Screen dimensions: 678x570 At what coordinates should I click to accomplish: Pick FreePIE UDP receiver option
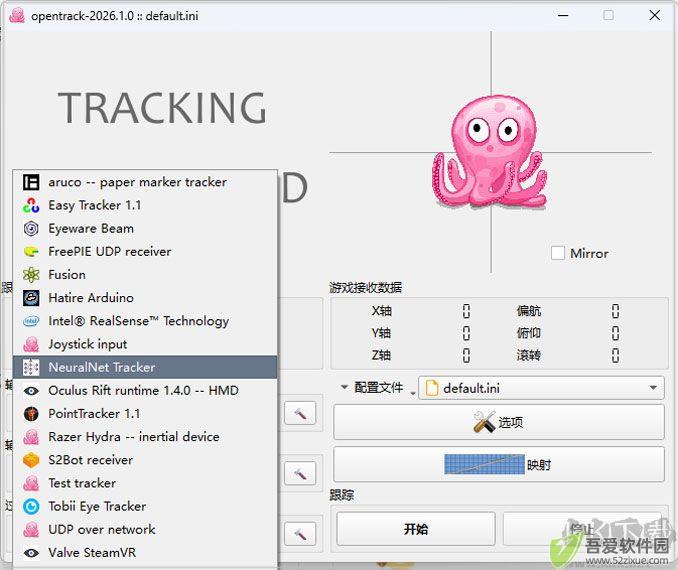click(x=145, y=252)
